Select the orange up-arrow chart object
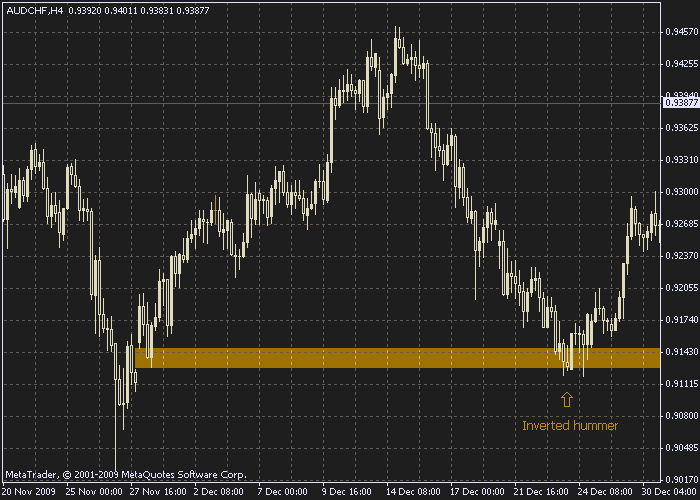 567,400
